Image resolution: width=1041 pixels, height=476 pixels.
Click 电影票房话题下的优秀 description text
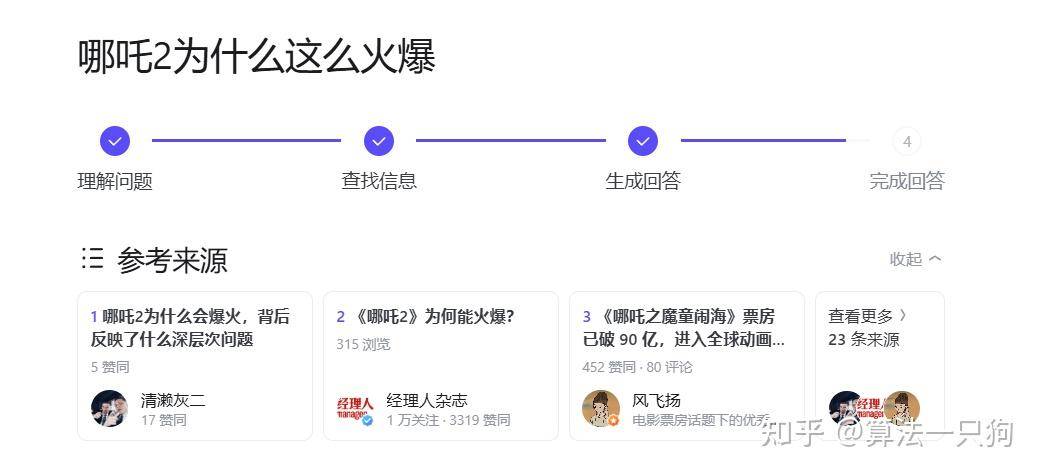click(700, 420)
